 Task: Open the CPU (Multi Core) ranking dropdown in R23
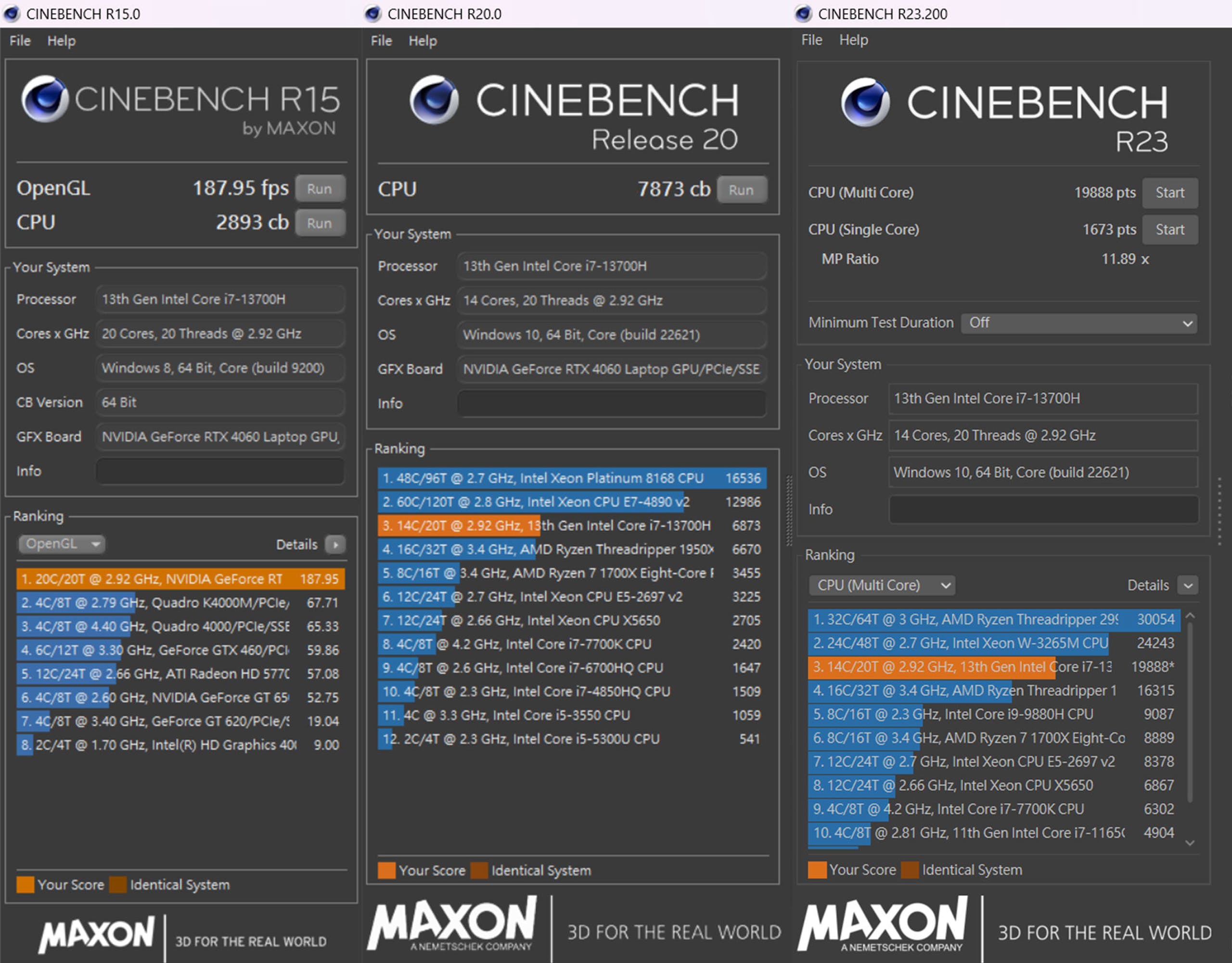[881, 585]
